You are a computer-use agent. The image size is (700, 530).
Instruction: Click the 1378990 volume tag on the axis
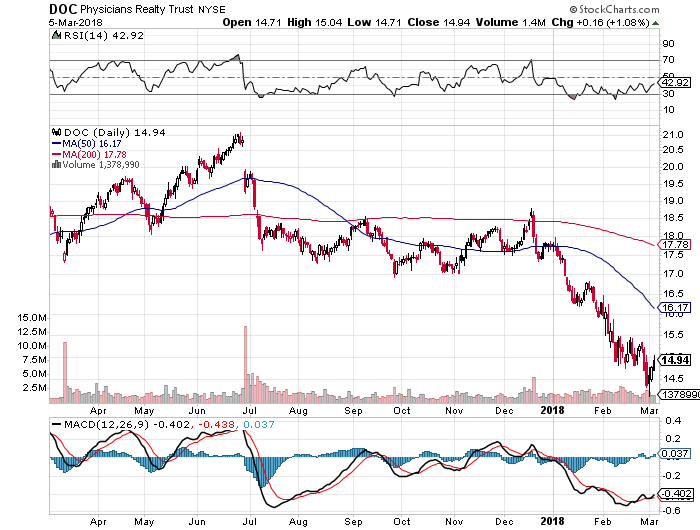[680, 395]
